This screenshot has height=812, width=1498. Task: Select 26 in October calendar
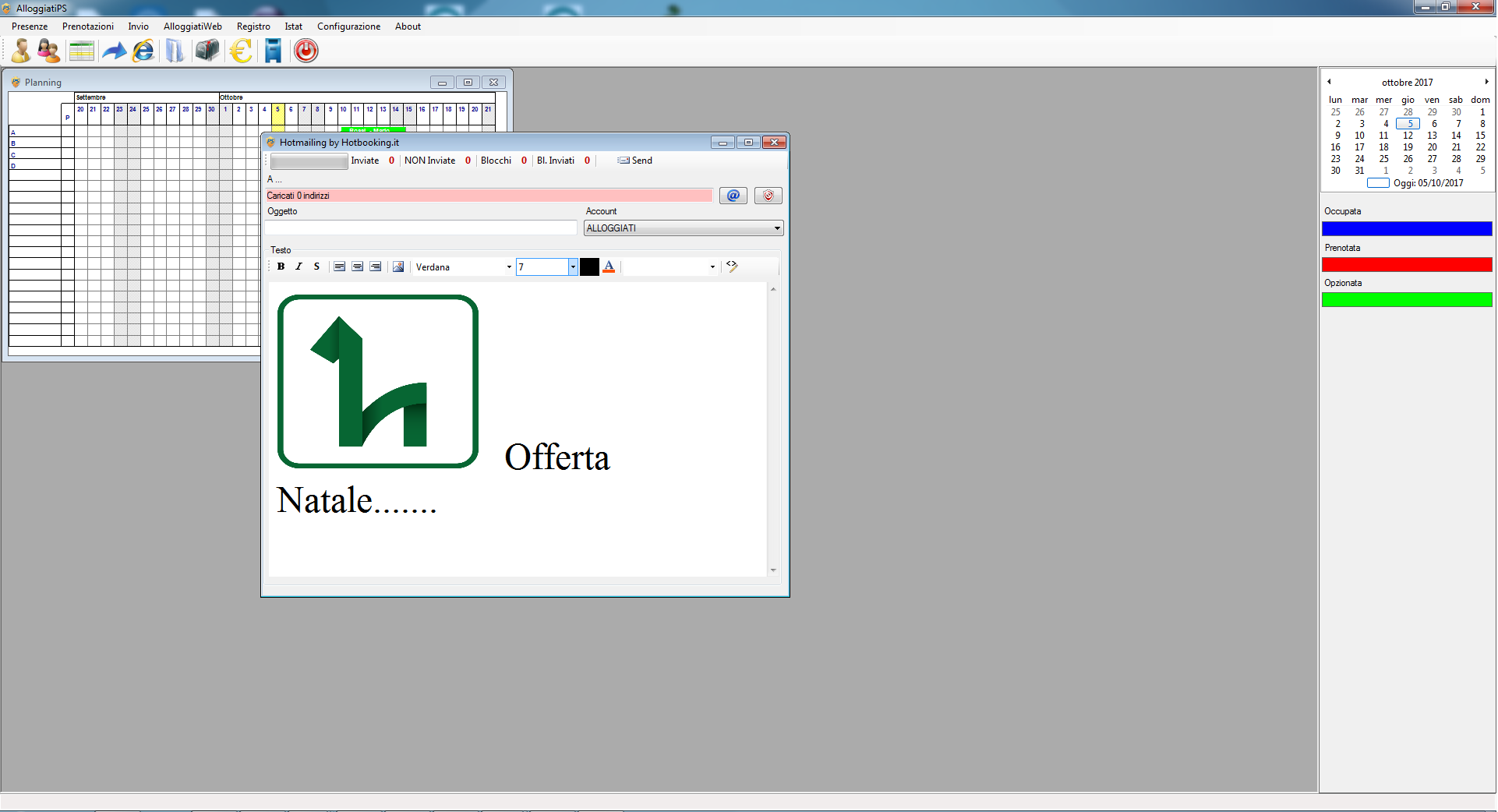pos(1408,159)
